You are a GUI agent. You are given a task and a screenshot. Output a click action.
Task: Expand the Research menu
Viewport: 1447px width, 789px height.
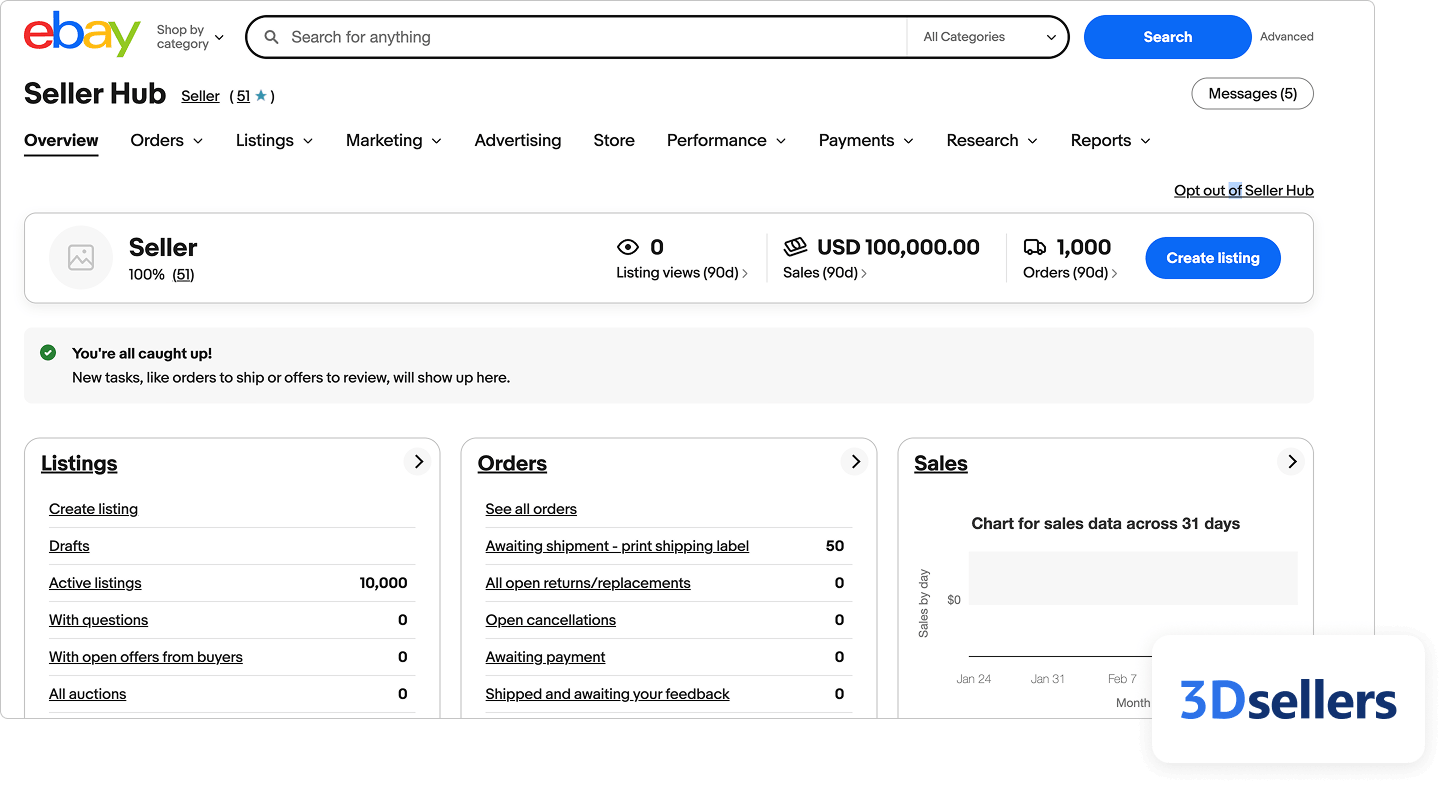tap(992, 141)
